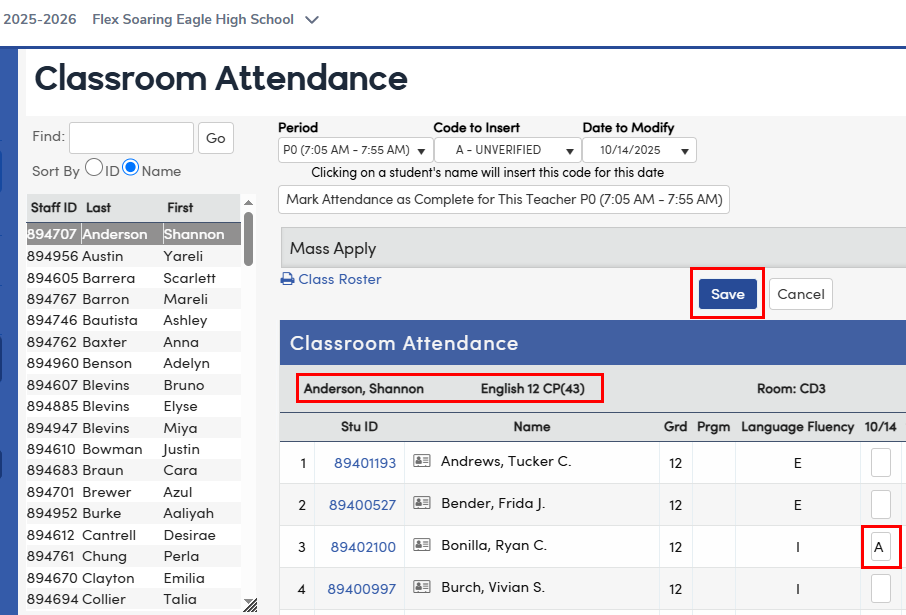The height and width of the screenshot is (615, 906).
Task: Open the Date to Modify dropdown
Action: (639, 150)
